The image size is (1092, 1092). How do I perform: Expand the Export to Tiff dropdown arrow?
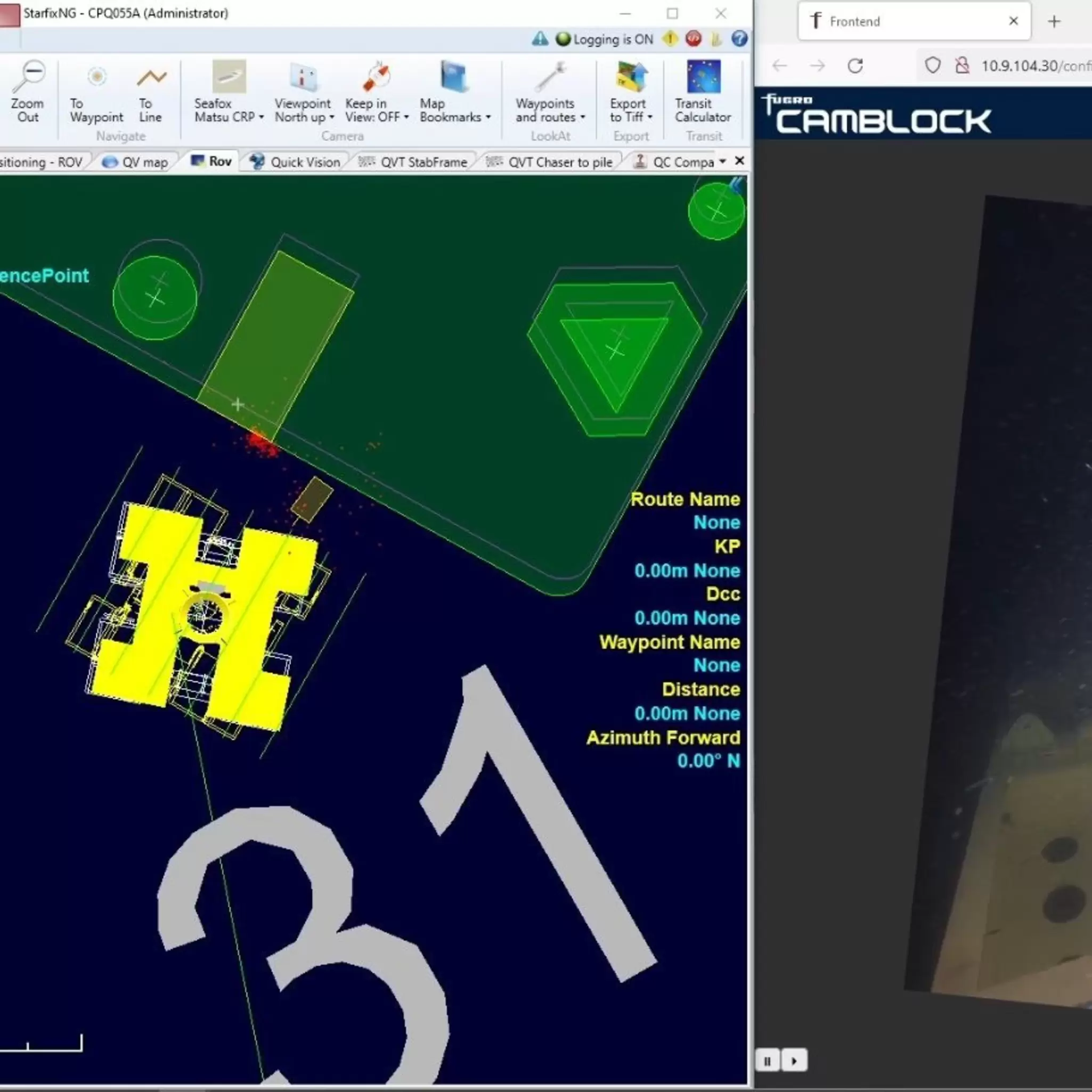[650, 118]
